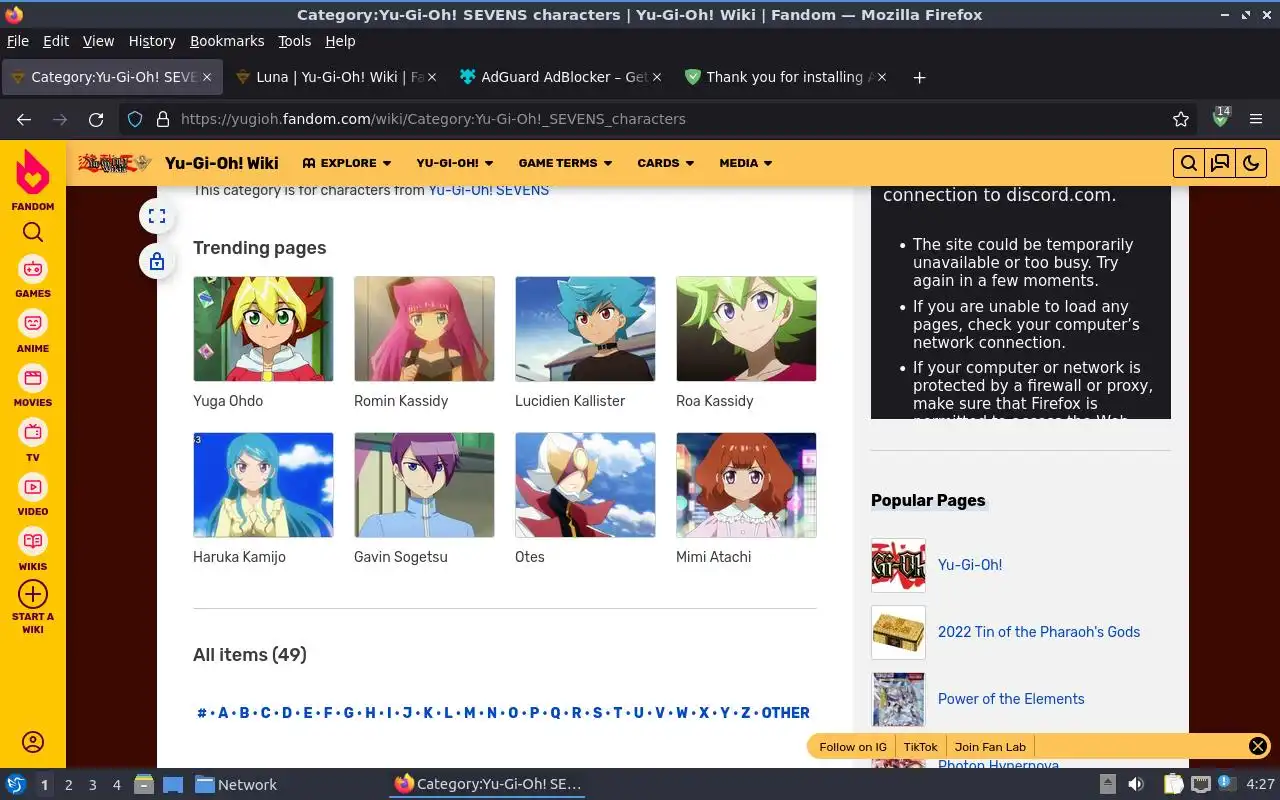Open the Firefox hamburger menu
The width and height of the screenshot is (1280, 800).
click(1256, 119)
